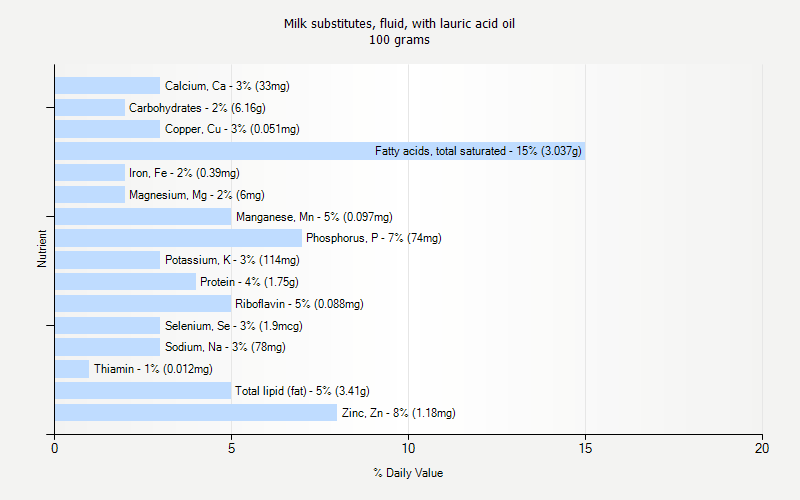Image resolution: width=800 pixels, height=500 pixels.
Task: Click the Sodium, Na bar
Action: (x=107, y=347)
